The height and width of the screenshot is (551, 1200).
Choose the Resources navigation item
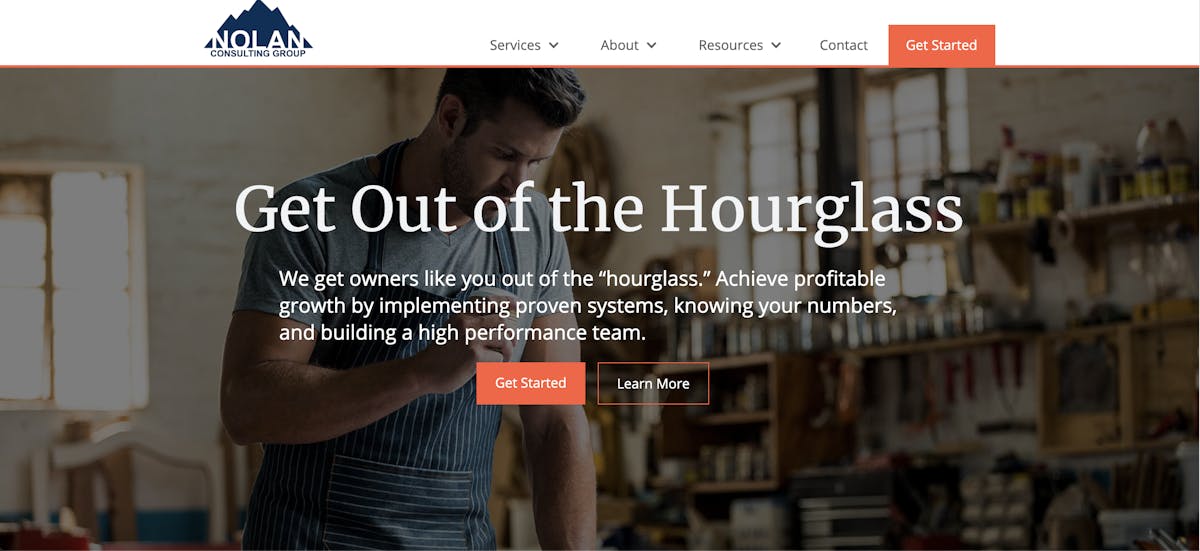click(x=730, y=45)
